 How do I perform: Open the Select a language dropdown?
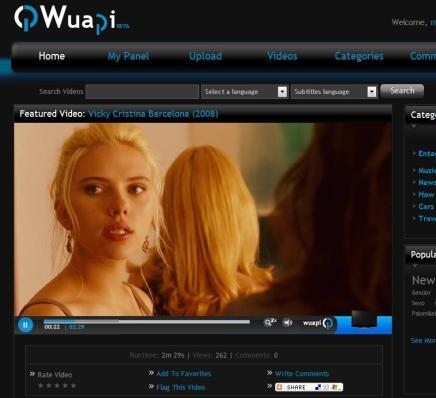click(x=244, y=92)
